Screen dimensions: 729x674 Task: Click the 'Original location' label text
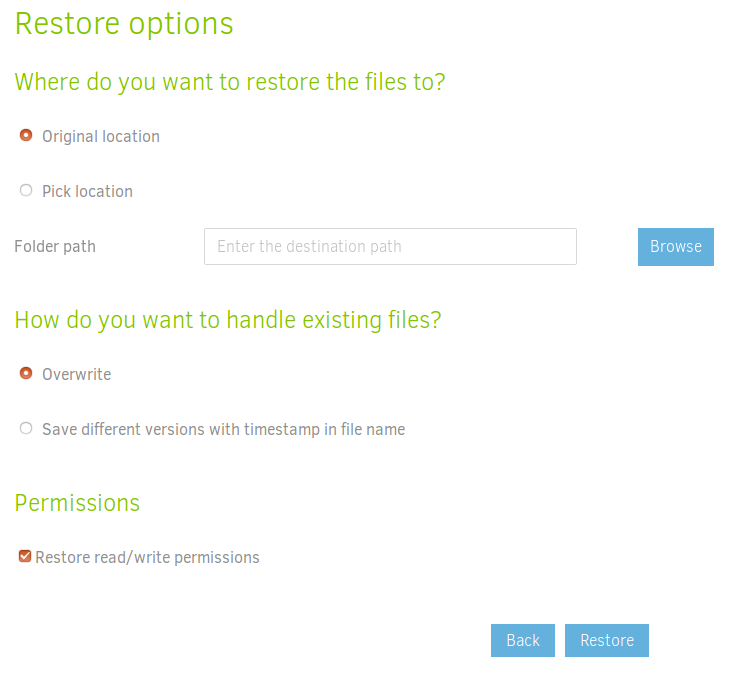pyautogui.click(x=100, y=136)
